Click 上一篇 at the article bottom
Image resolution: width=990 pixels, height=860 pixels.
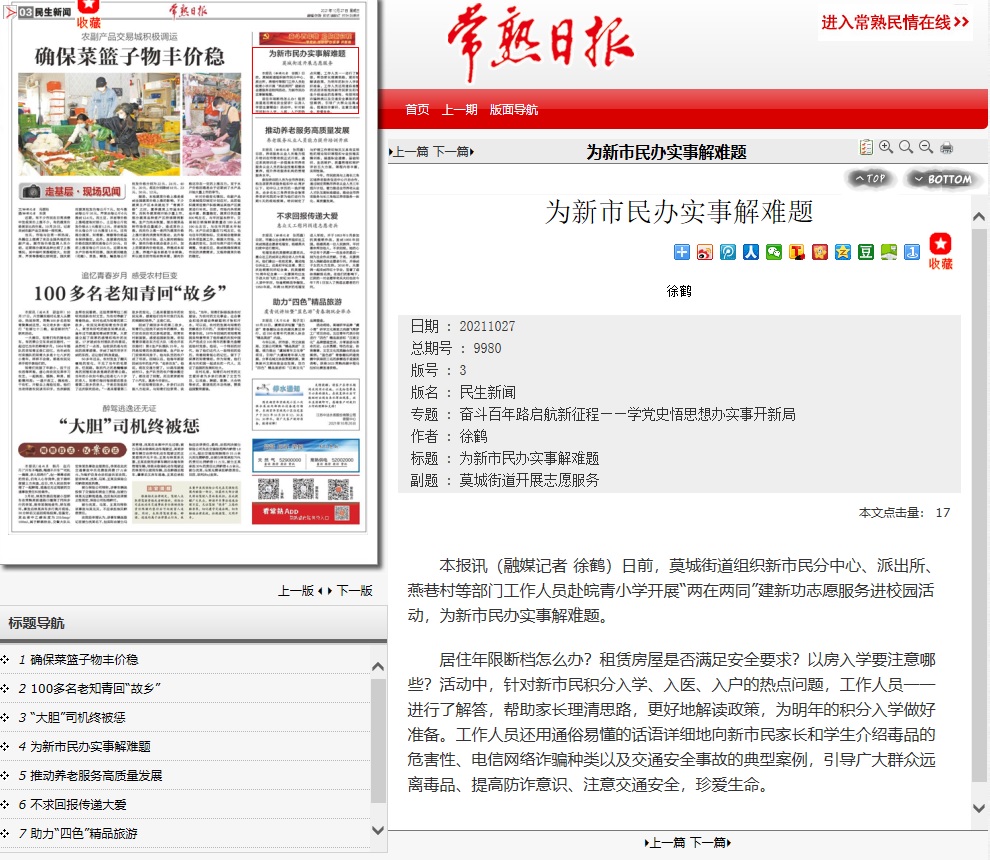(x=665, y=842)
